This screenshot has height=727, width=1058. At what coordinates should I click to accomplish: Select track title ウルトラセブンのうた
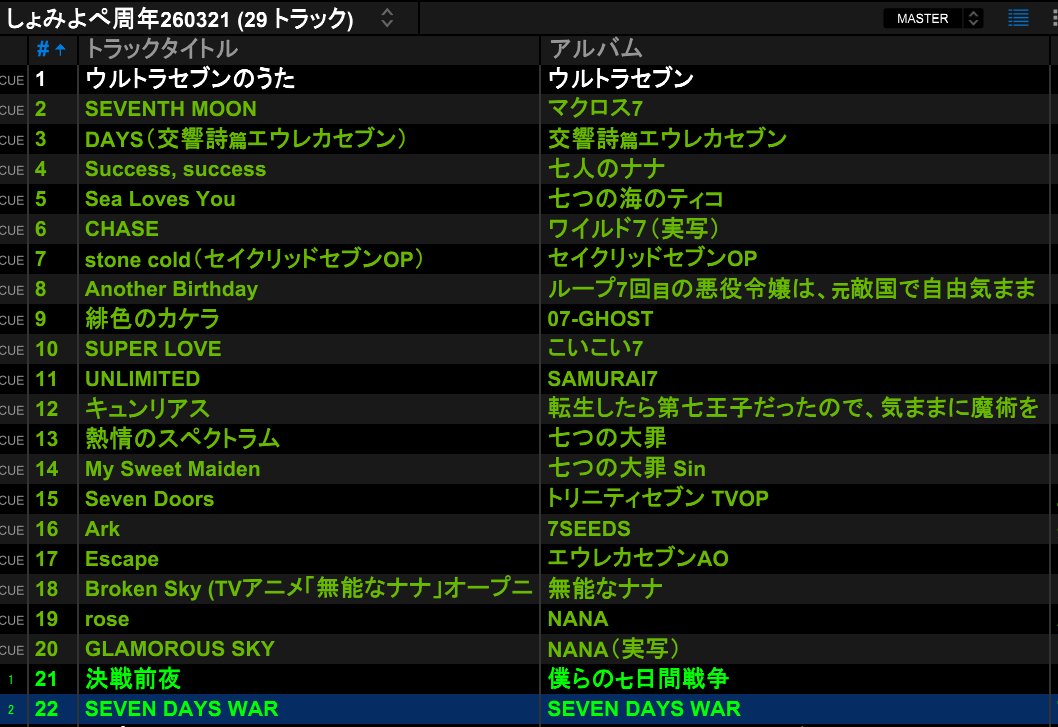pyautogui.click(x=190, y=79)
